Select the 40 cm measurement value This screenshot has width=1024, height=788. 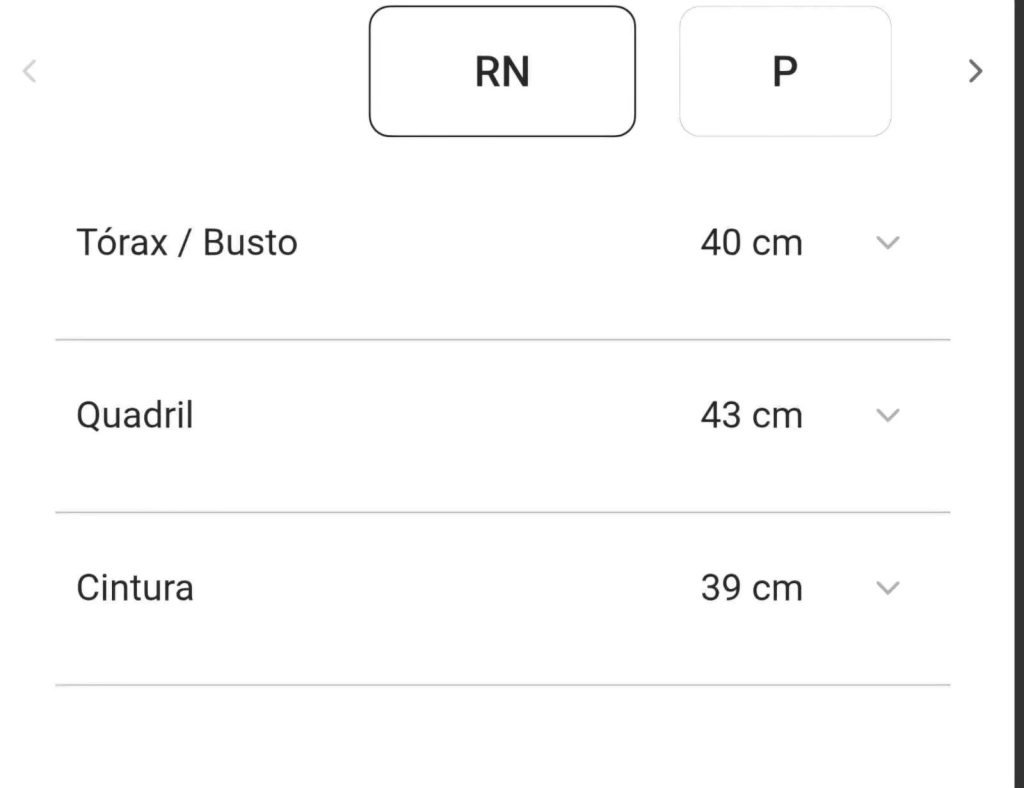[752, 243]
